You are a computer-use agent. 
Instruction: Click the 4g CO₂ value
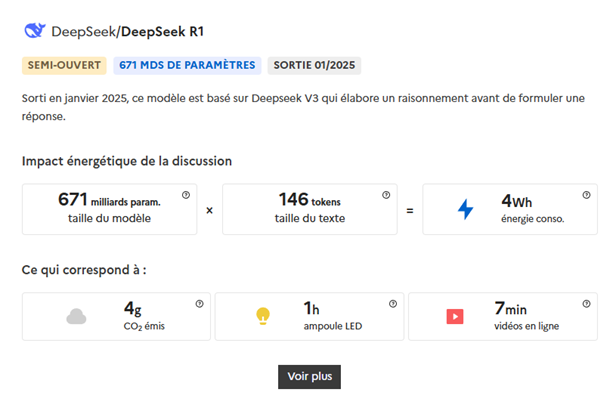[x=133, y=308]
